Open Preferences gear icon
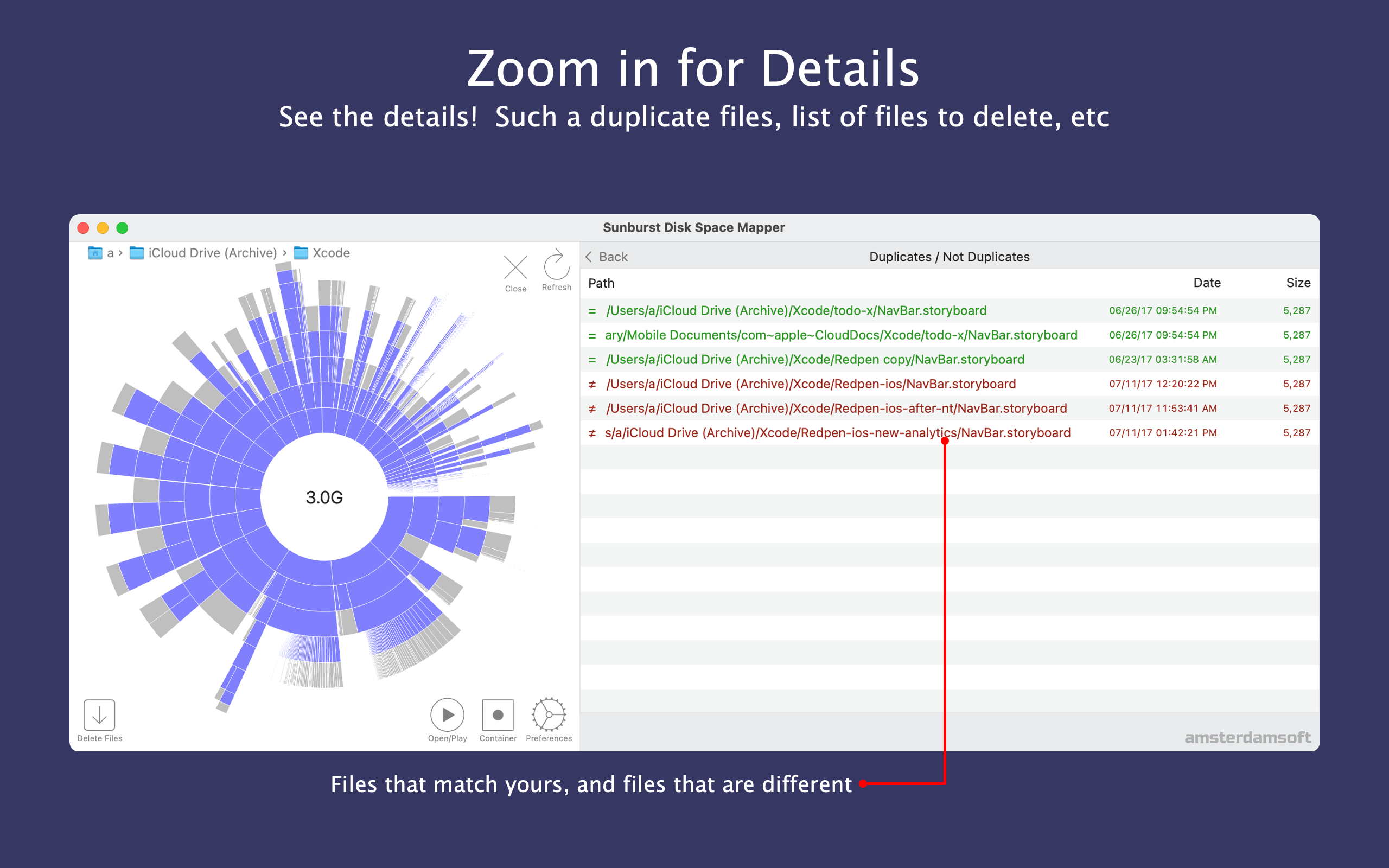 [549, 714]
